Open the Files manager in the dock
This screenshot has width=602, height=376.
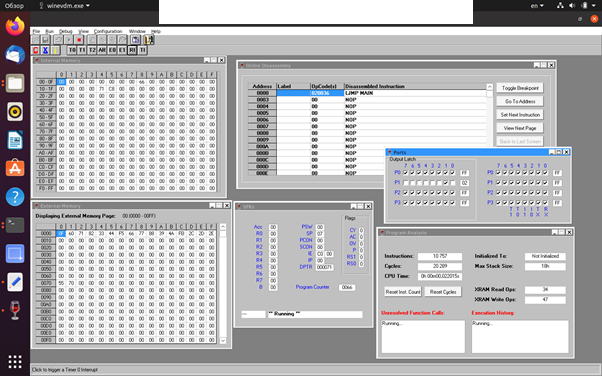pyautogui.click(x=15, y=83)
